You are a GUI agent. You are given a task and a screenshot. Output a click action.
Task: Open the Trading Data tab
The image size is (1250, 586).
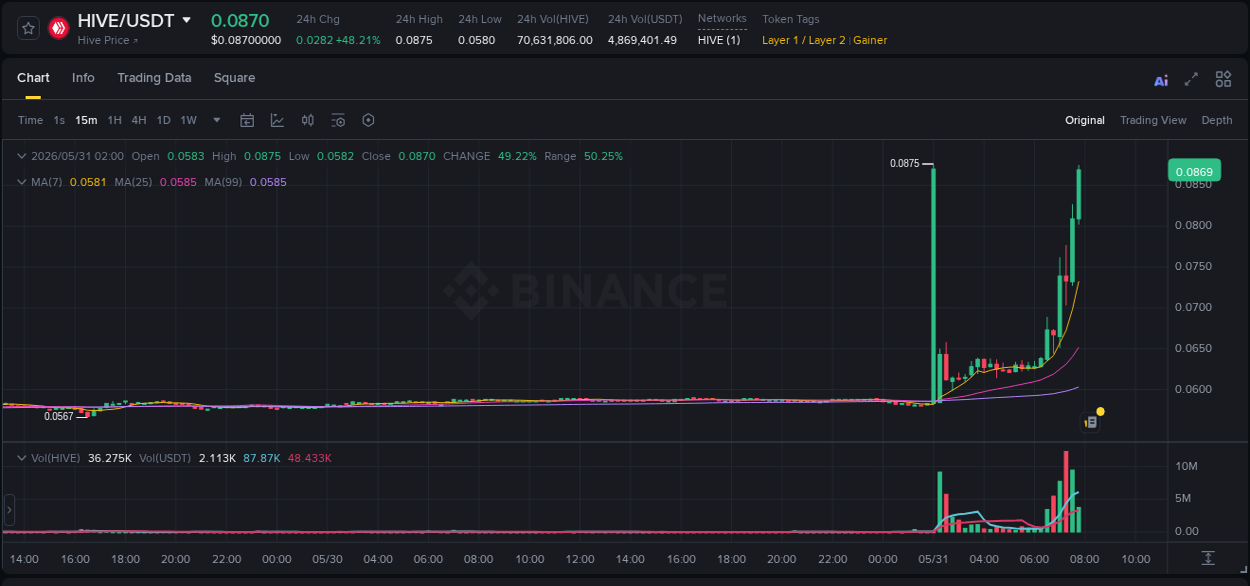(154, 78)
